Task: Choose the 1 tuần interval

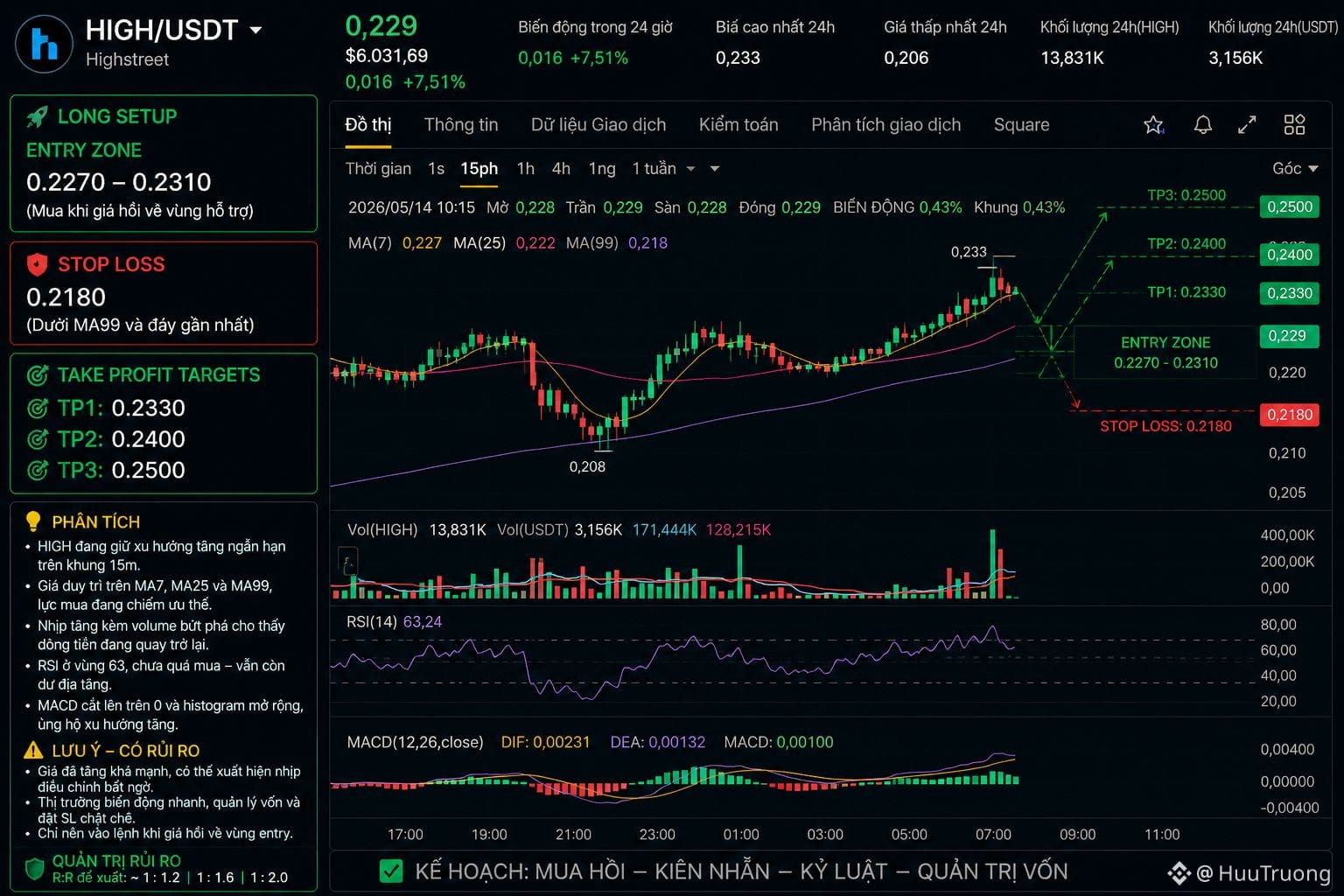Action: pyautogui.click(x=654, y=169)
